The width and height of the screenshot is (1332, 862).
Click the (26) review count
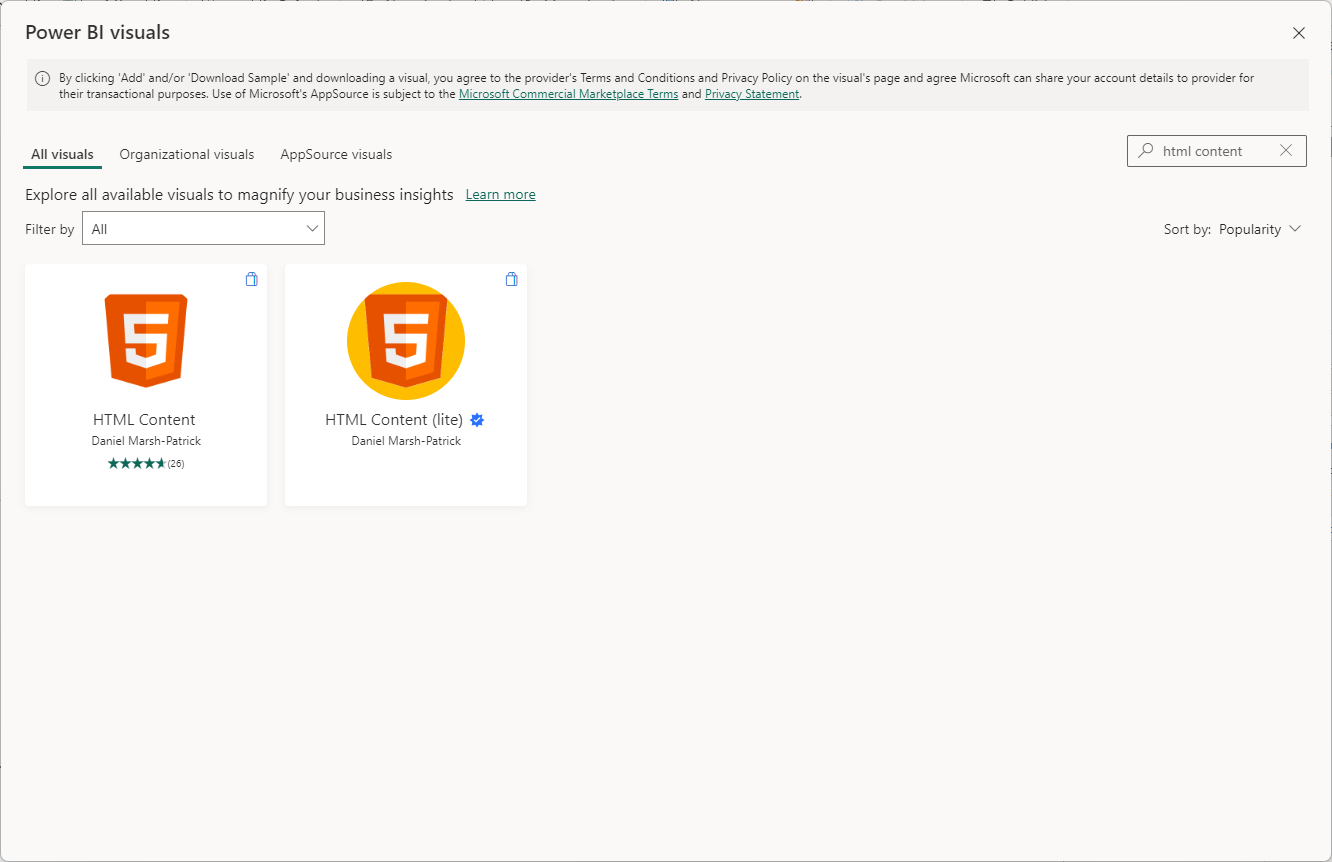click(176, 464)
